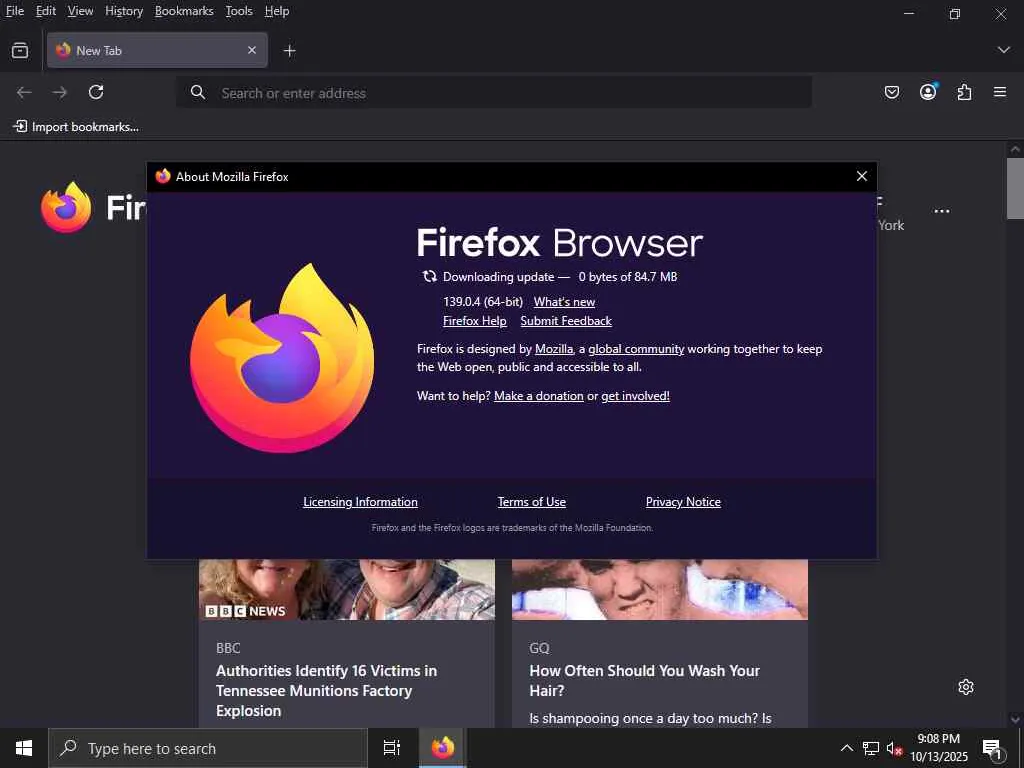
Task: Open Task View on taskbar
Action: coord(392,748)
